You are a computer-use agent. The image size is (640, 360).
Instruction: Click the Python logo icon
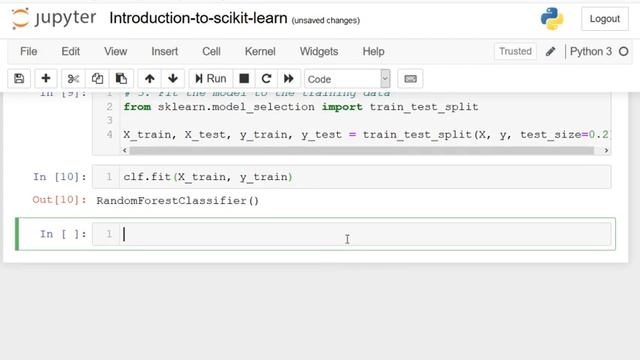[552, 19]
